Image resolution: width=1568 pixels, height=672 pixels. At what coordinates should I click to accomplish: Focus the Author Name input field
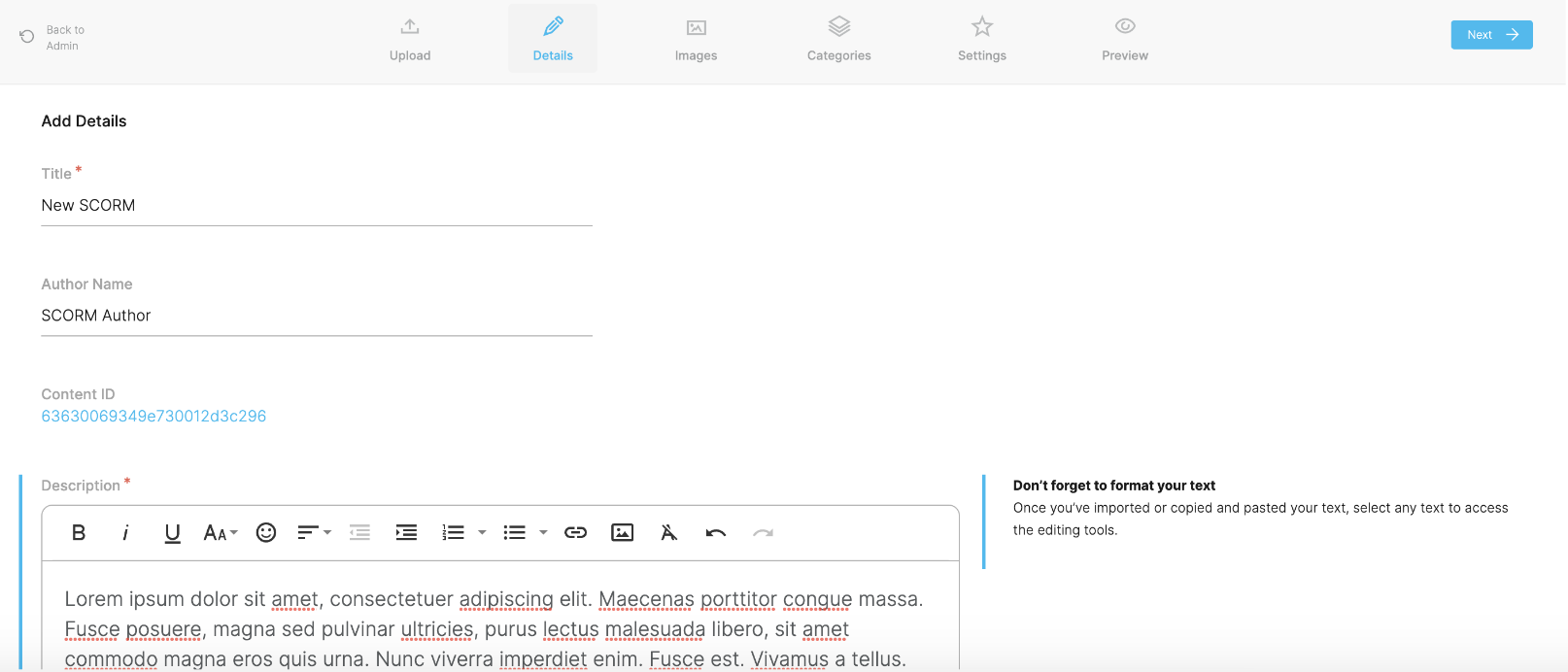[317, 316]
